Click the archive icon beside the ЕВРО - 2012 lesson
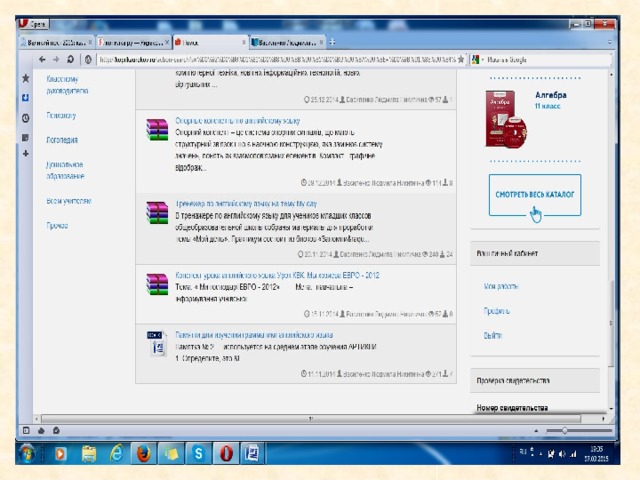 157,284
